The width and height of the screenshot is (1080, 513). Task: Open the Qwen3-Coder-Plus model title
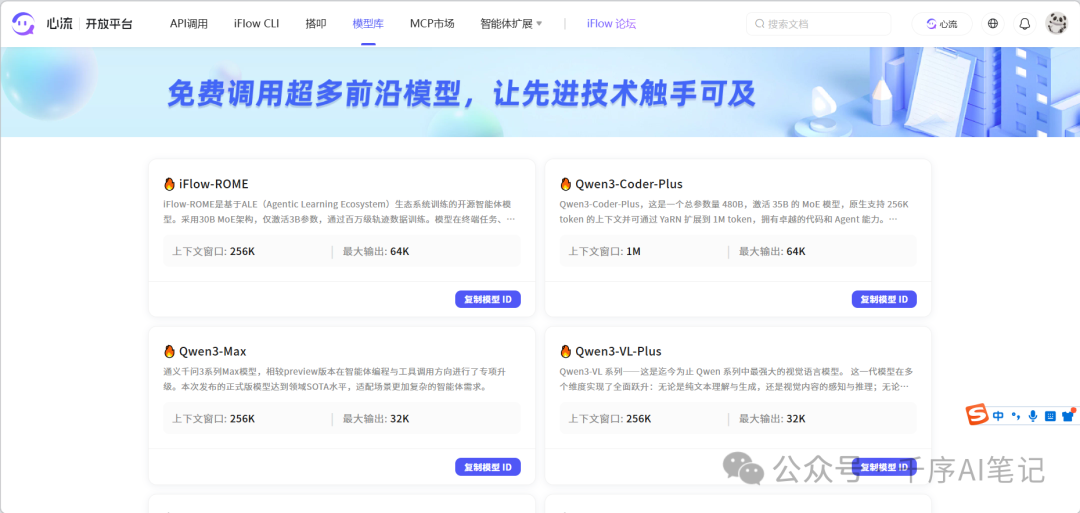tap(629, 184)
